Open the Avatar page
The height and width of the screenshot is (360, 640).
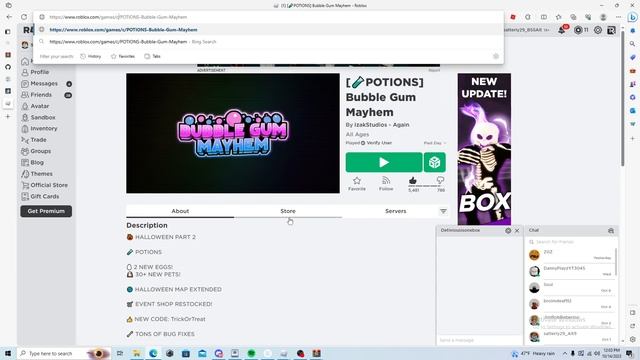35,106
